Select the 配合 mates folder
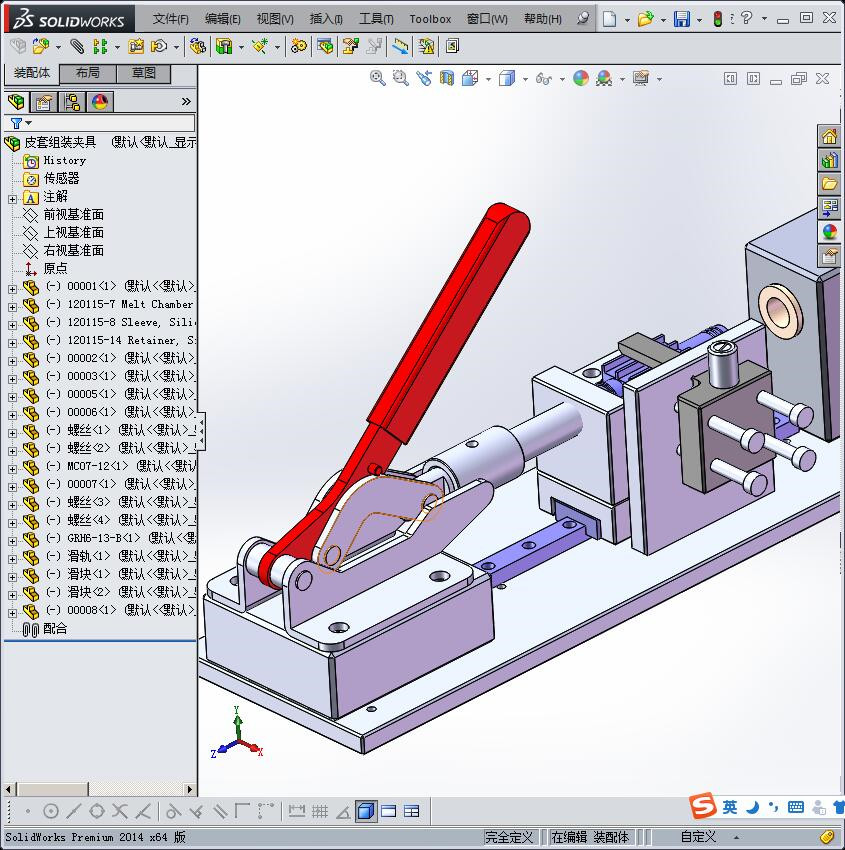845x850 pixels. click(x=55, y=629)
